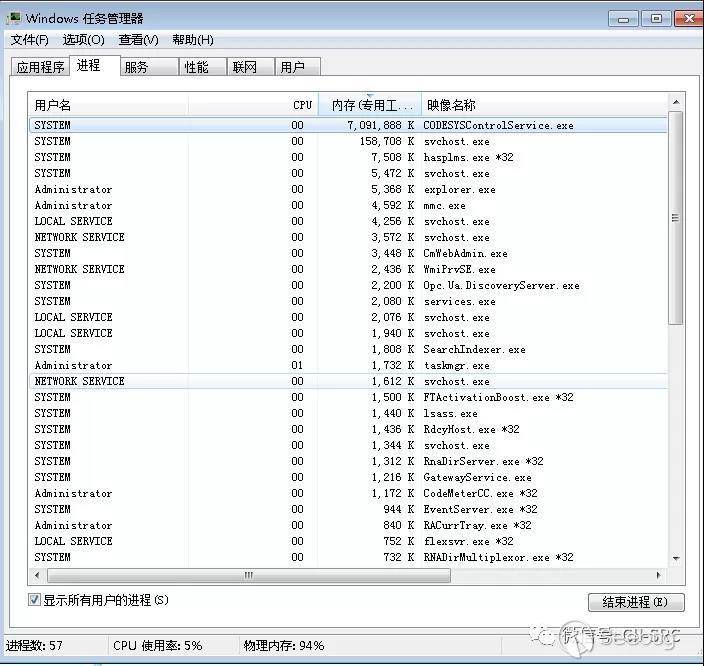Select the RACurrTray.exe *32 process

click(348, 525)
